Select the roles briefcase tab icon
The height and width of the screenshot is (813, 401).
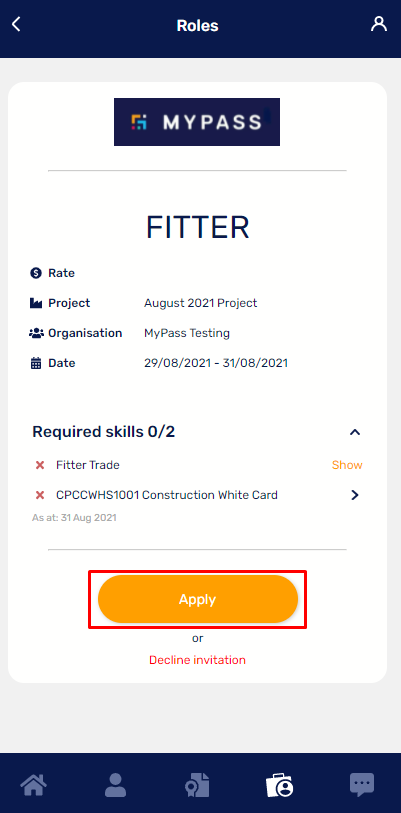[x=280, y=784]
